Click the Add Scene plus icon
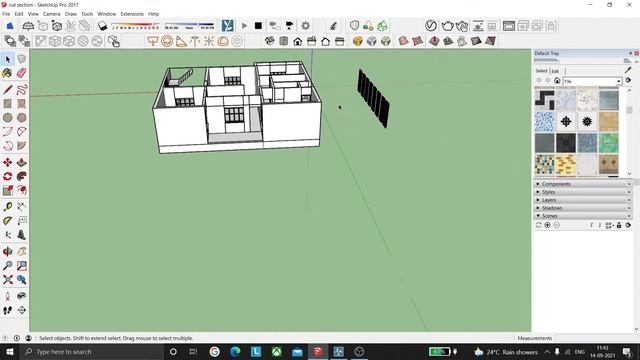Screen dimensions: 640x360 click(x=547, y=225)
